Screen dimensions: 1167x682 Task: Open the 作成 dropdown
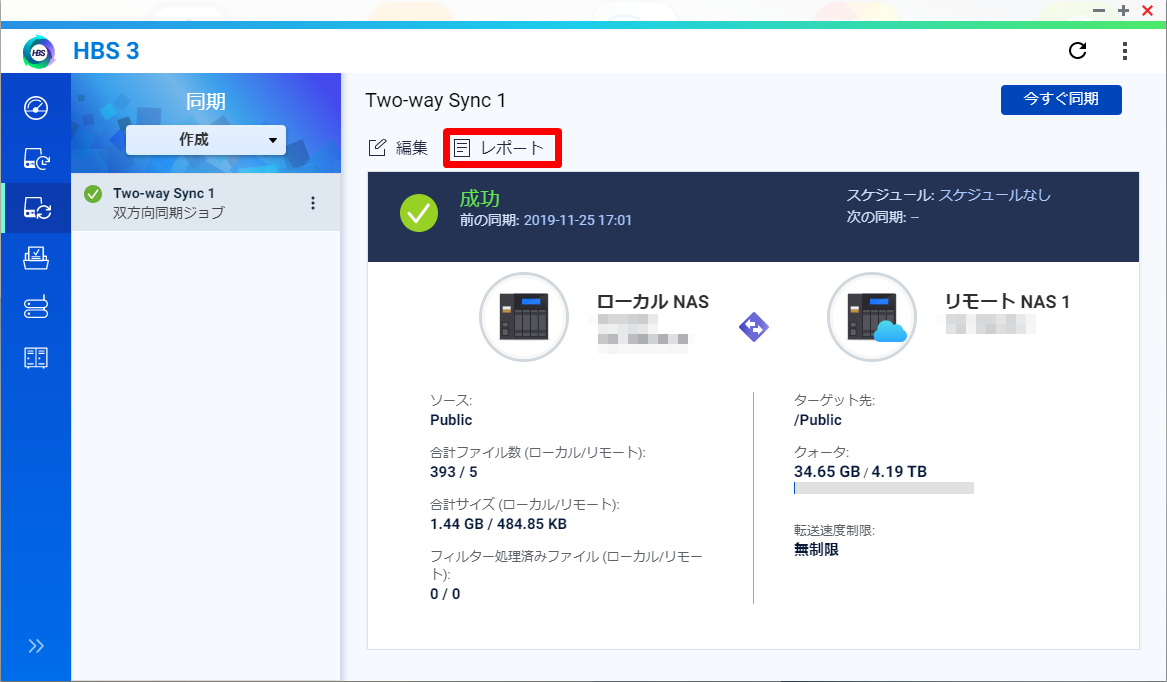click(205, 140)
